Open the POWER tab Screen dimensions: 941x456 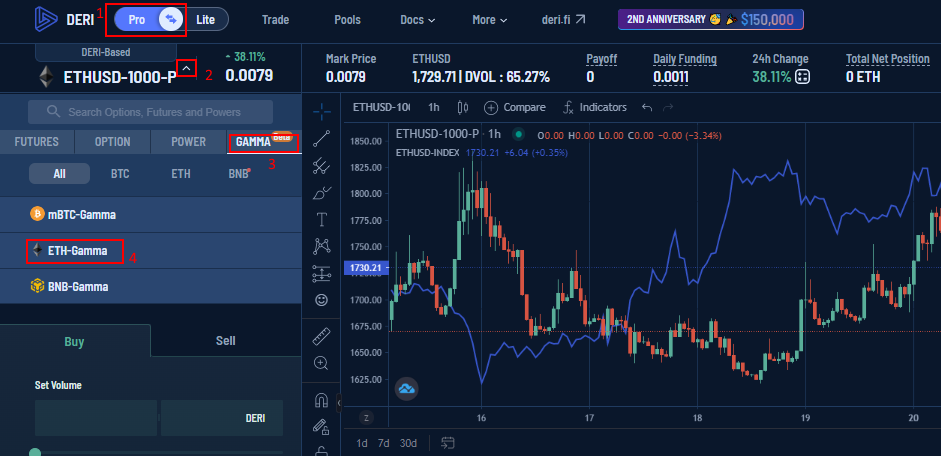188,142
